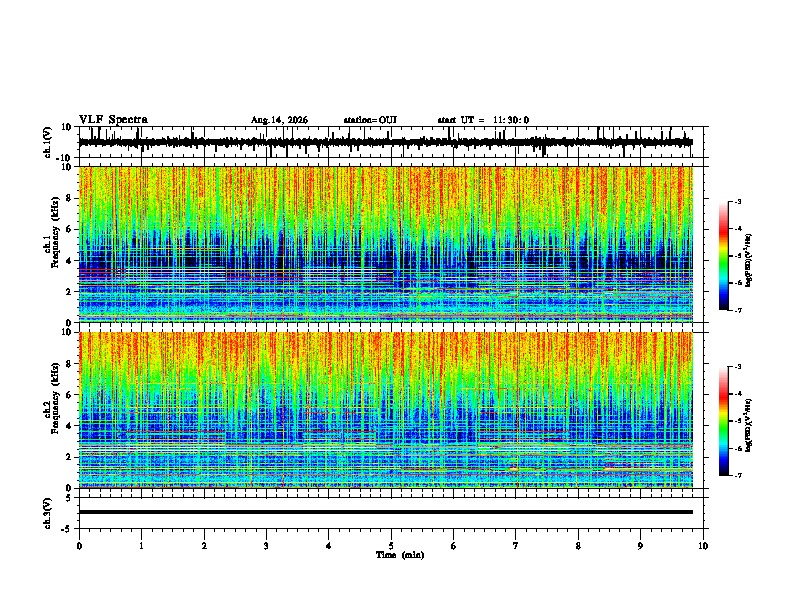Image resolution: width=792 pixels, height=612 pixels.
Task: Click the 'ch.1(V)' waveform axis label
Action: tap(48, 142)
